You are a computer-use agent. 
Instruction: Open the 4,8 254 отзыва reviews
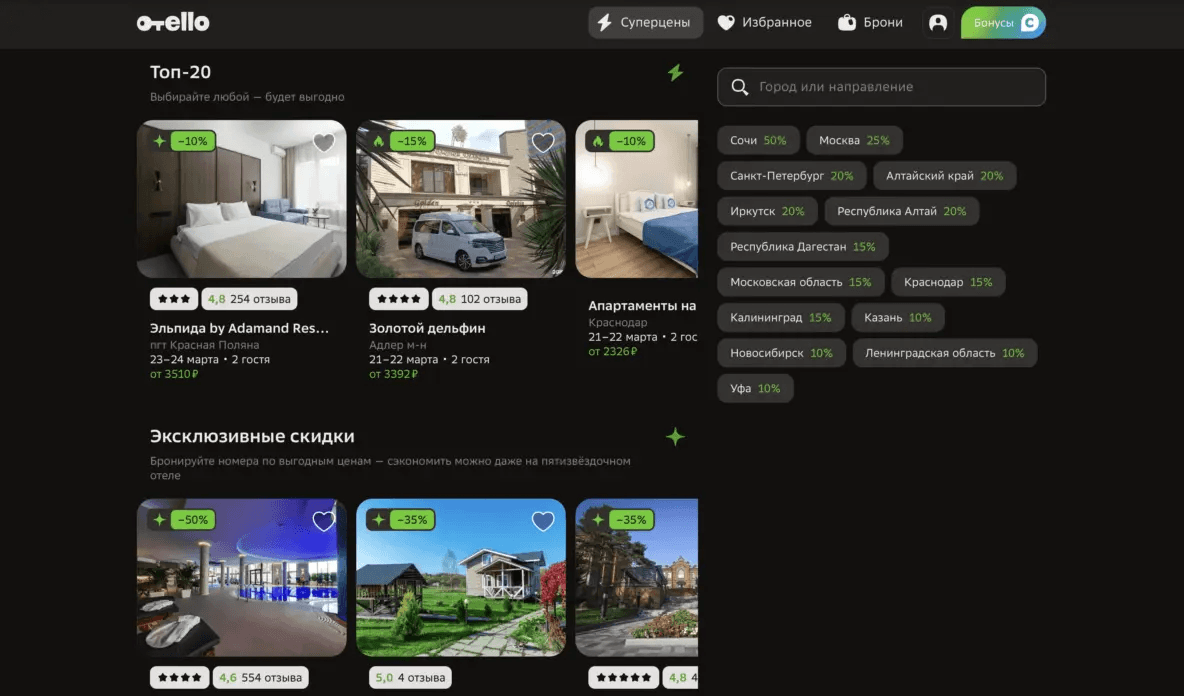point(249,299)
